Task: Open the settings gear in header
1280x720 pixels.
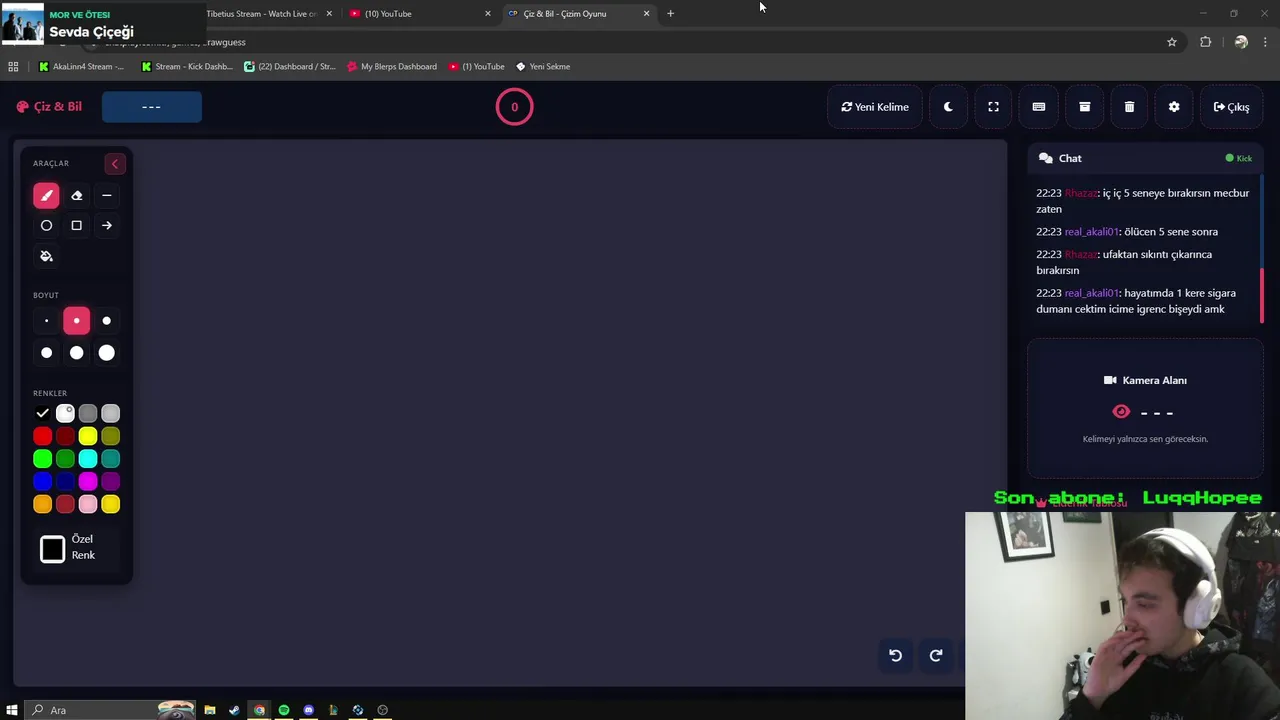Action: coord(1174,107)
